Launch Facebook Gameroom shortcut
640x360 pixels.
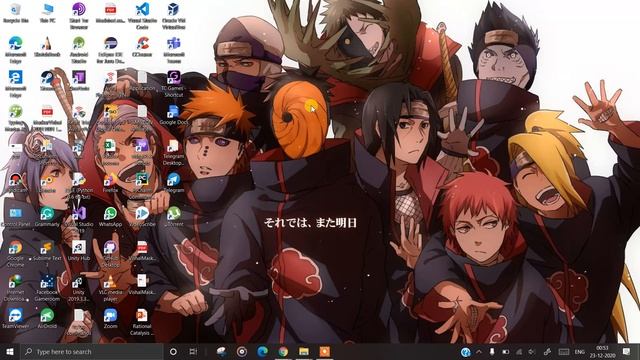(47, 288)
